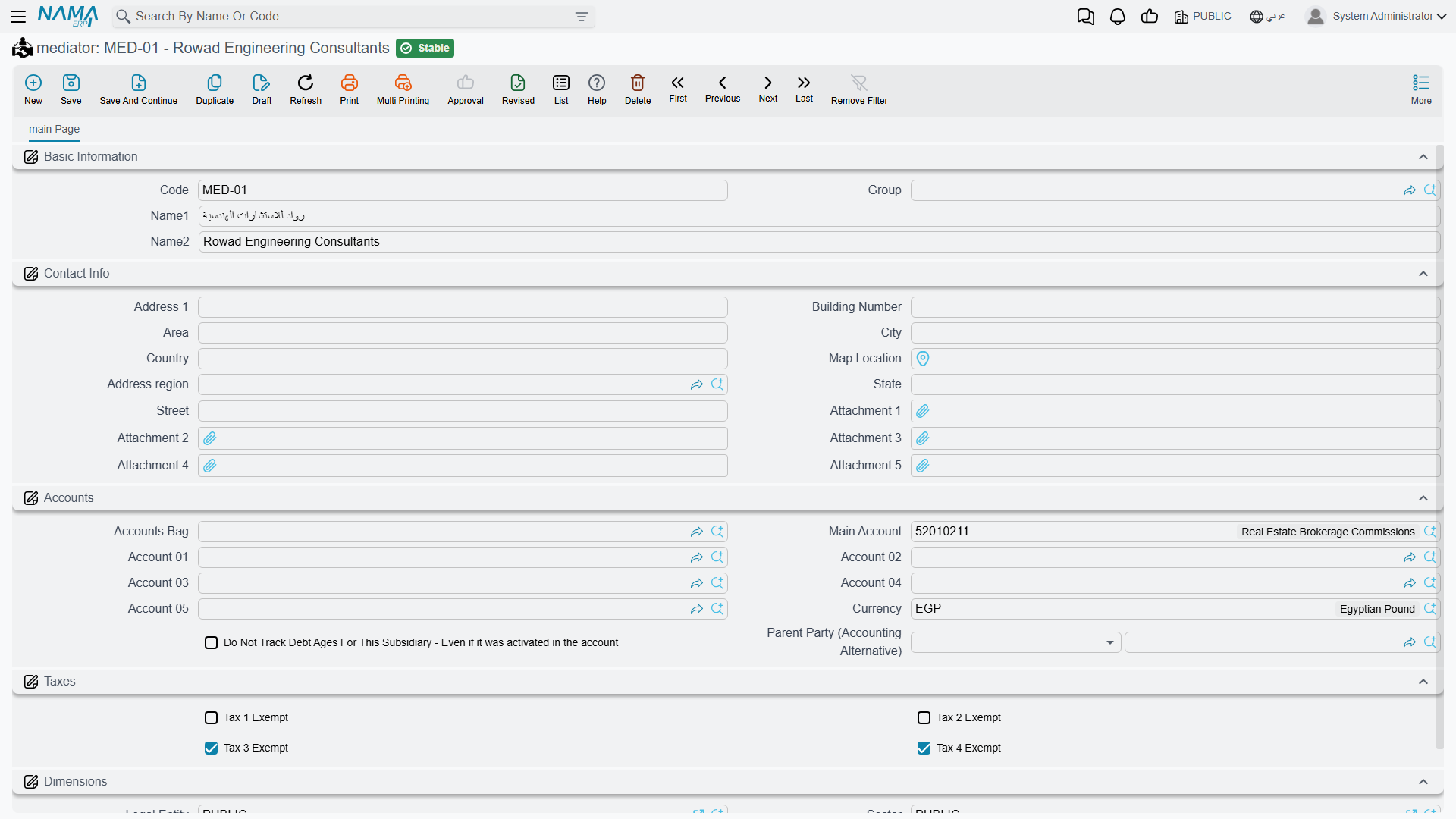This screenshot has height=819, width=1456.
Task: Delete this mediator record
Action: 638,89
